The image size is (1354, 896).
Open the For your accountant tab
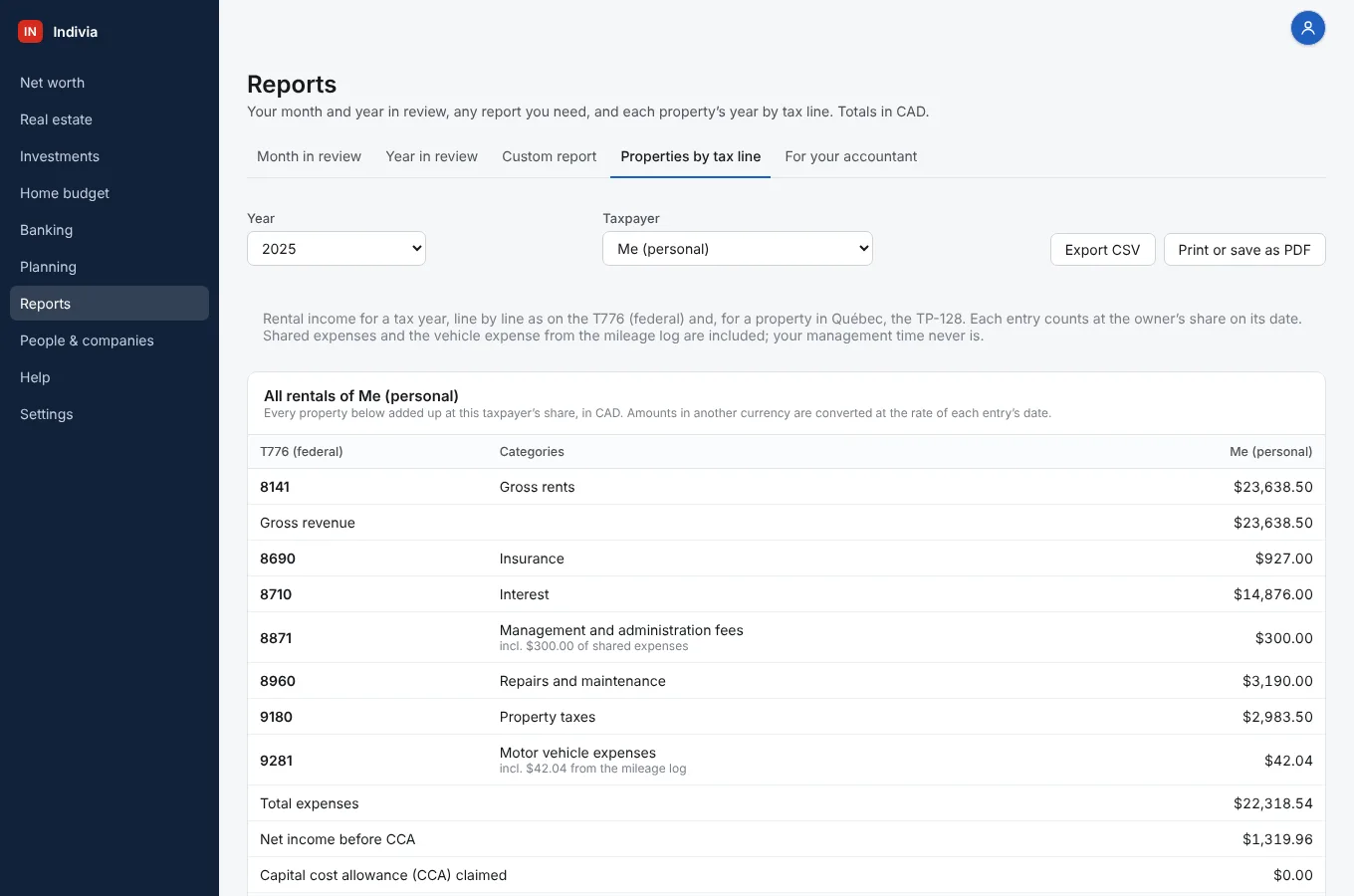(x=851, y=156)
